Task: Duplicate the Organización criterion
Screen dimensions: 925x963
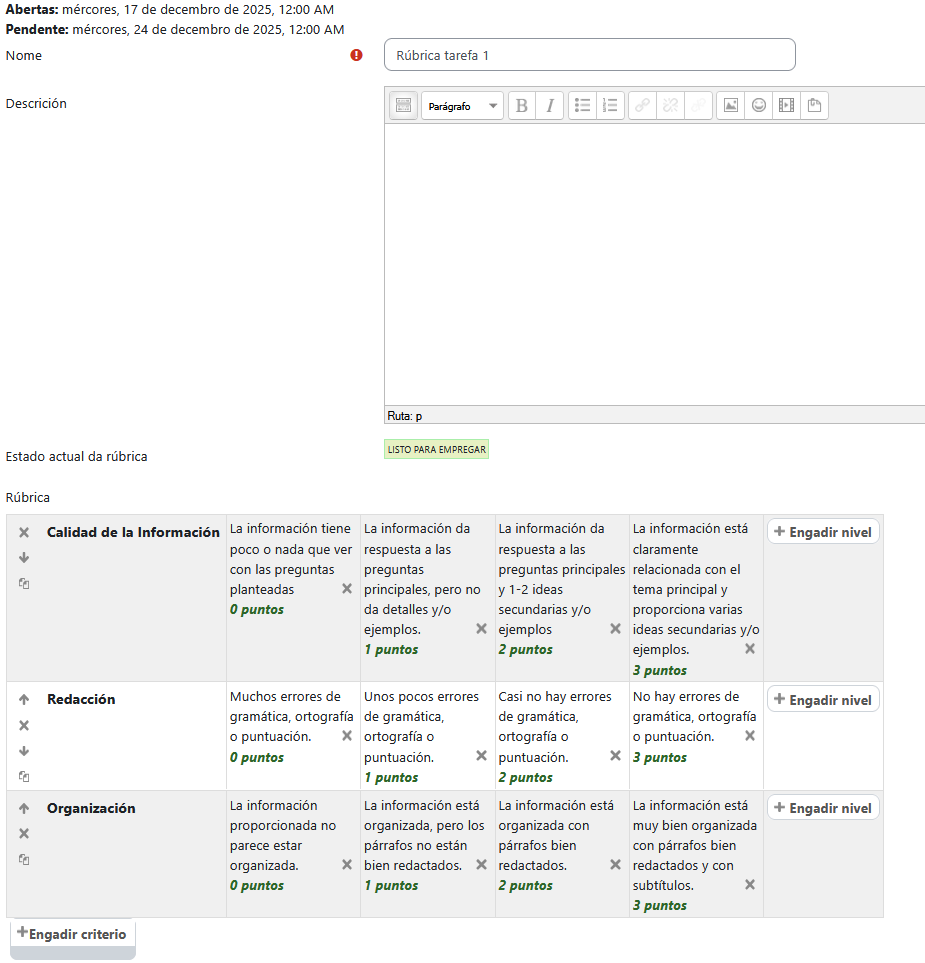Action: pyautogui.click(x=24, y=859)
